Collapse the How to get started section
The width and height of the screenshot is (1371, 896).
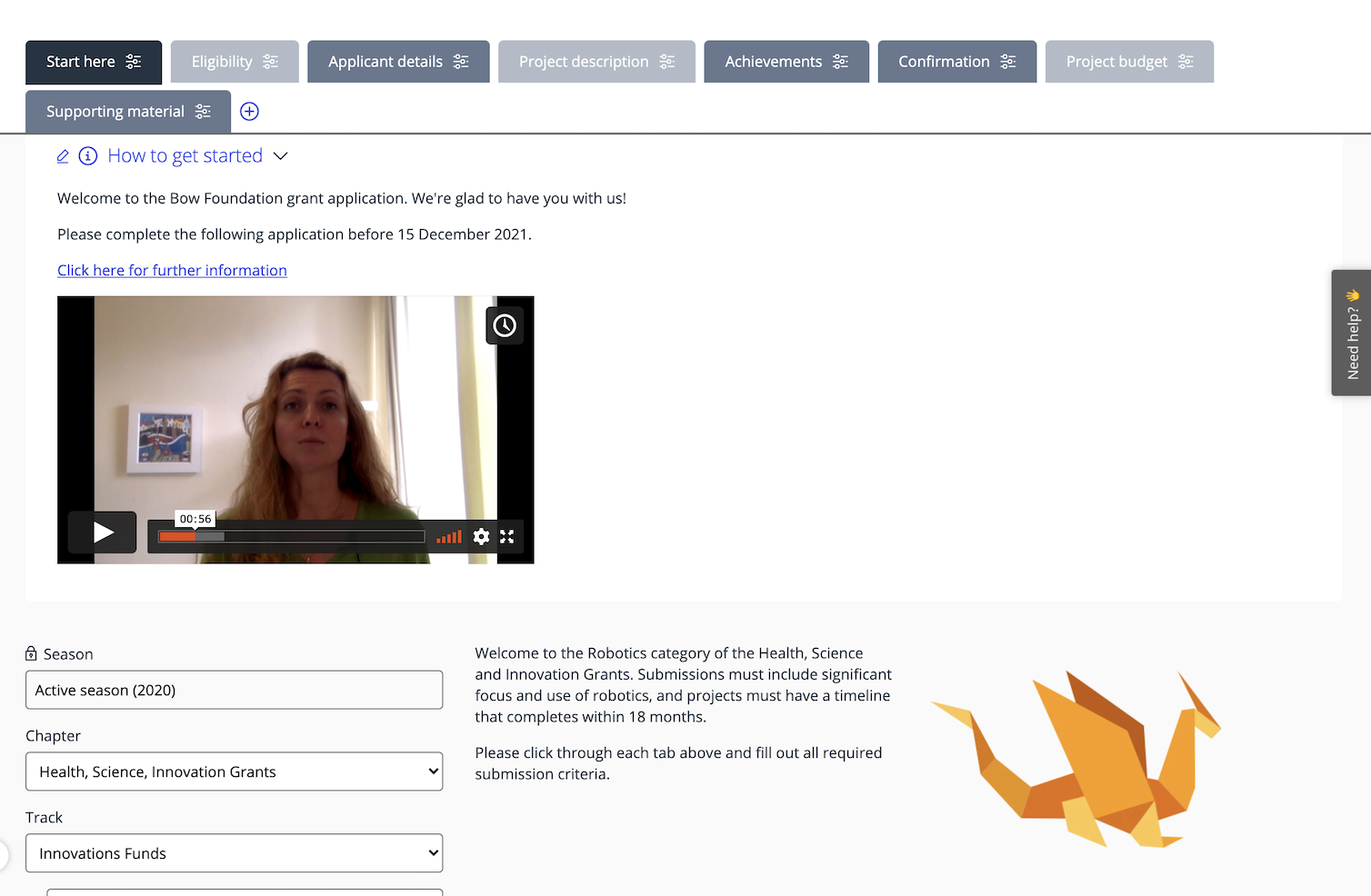(x=280, y=155)
